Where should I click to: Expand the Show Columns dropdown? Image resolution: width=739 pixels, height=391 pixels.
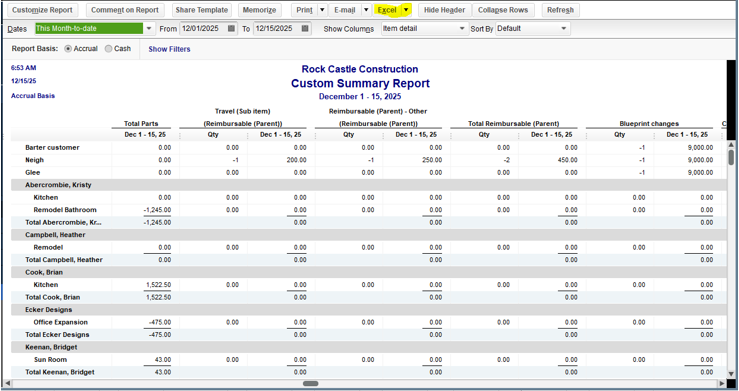click(462, 28)
